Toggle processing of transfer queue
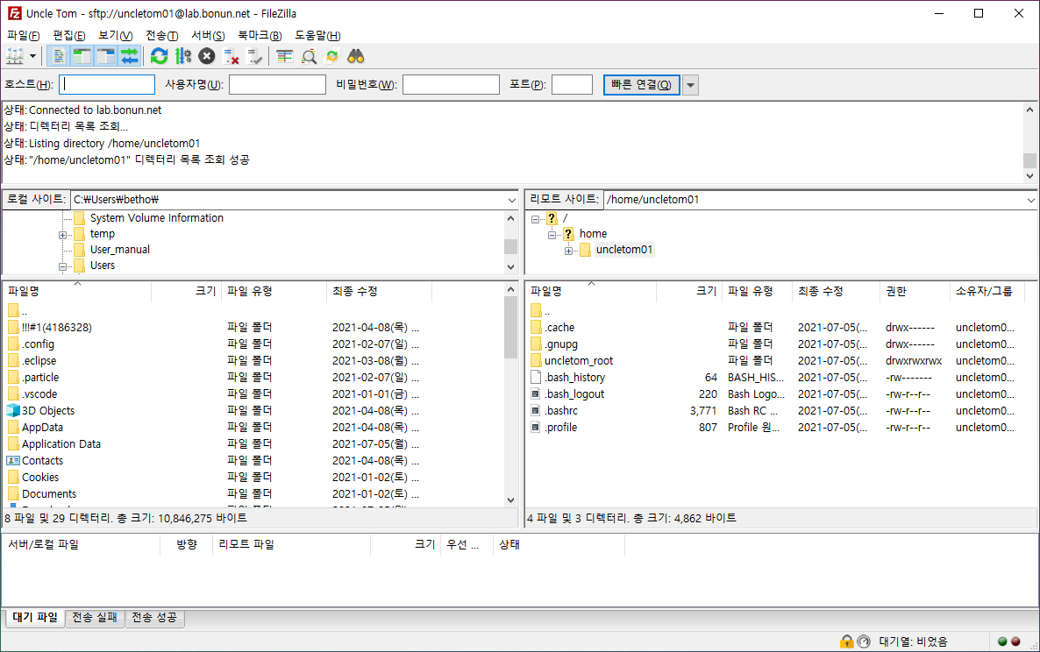 (x=183, y=56)
